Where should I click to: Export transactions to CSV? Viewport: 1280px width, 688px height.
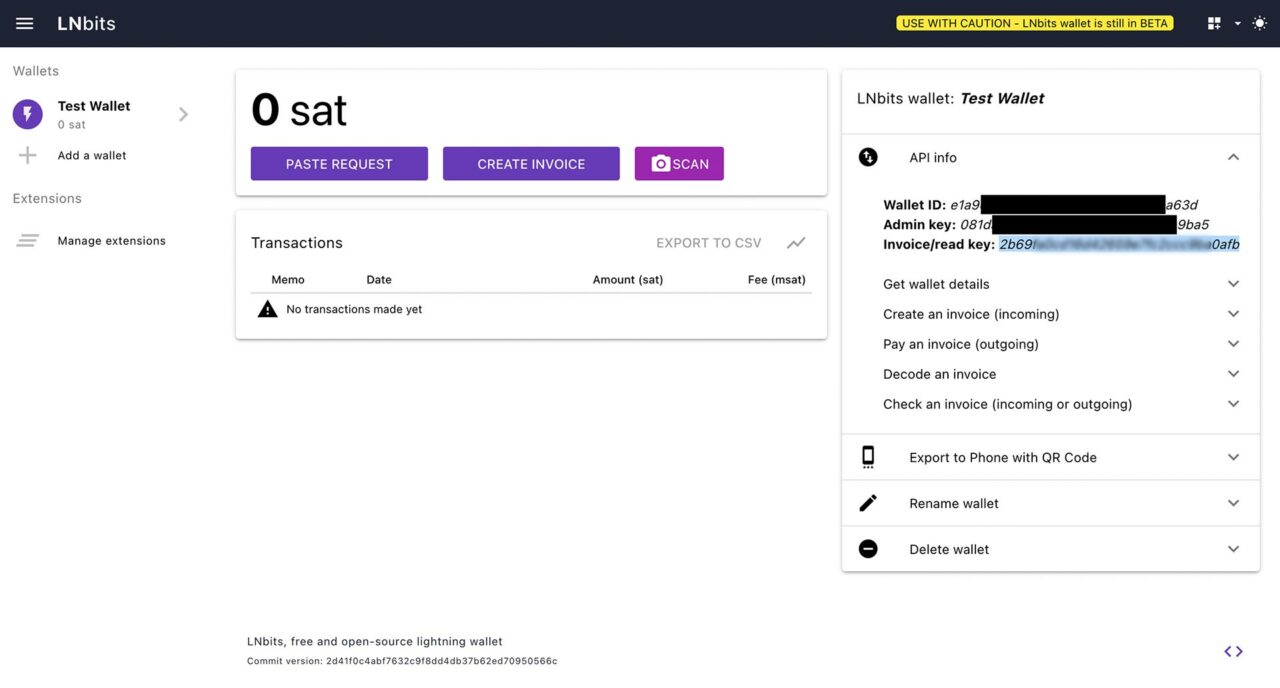(709, 243)
